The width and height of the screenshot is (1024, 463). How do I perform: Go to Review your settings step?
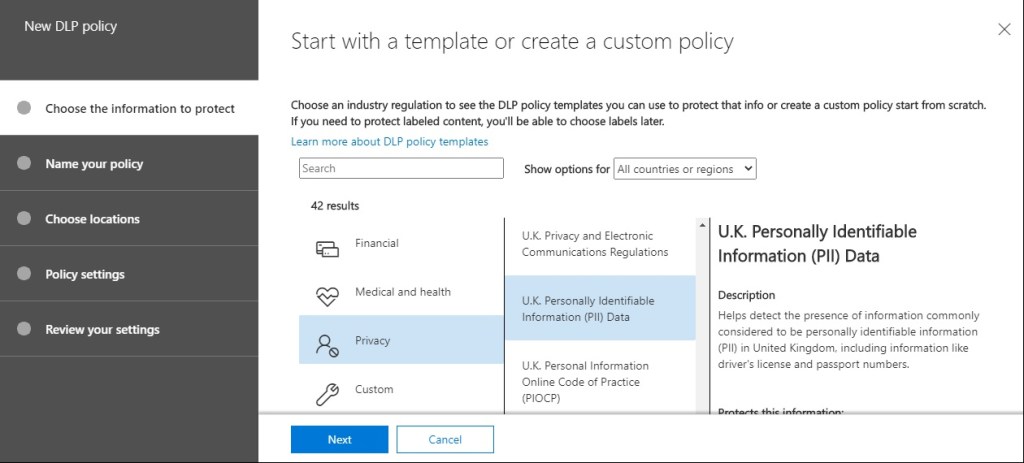coord(102,330)
